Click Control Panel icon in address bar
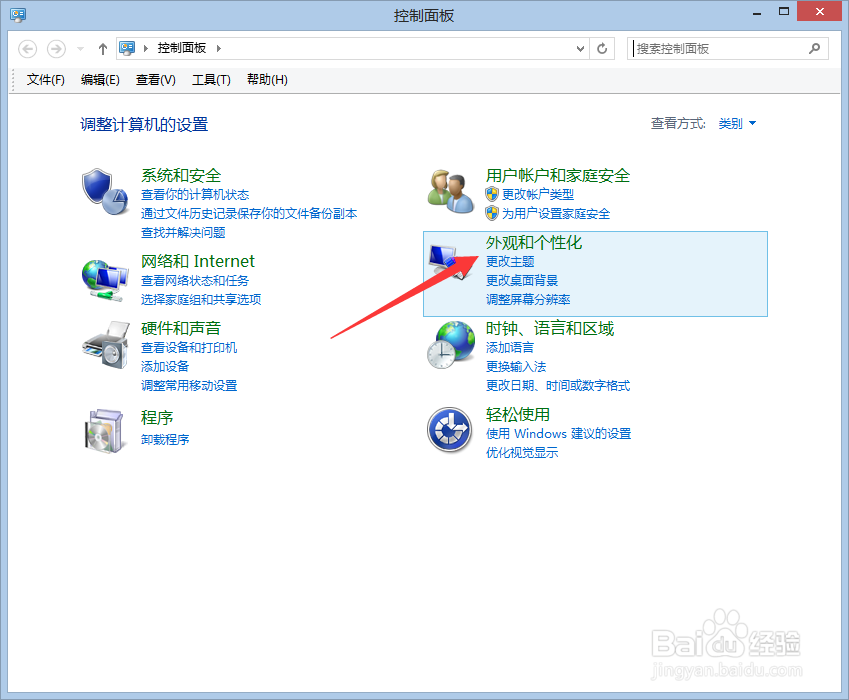 pyautogui.click(x=127, y=48)
